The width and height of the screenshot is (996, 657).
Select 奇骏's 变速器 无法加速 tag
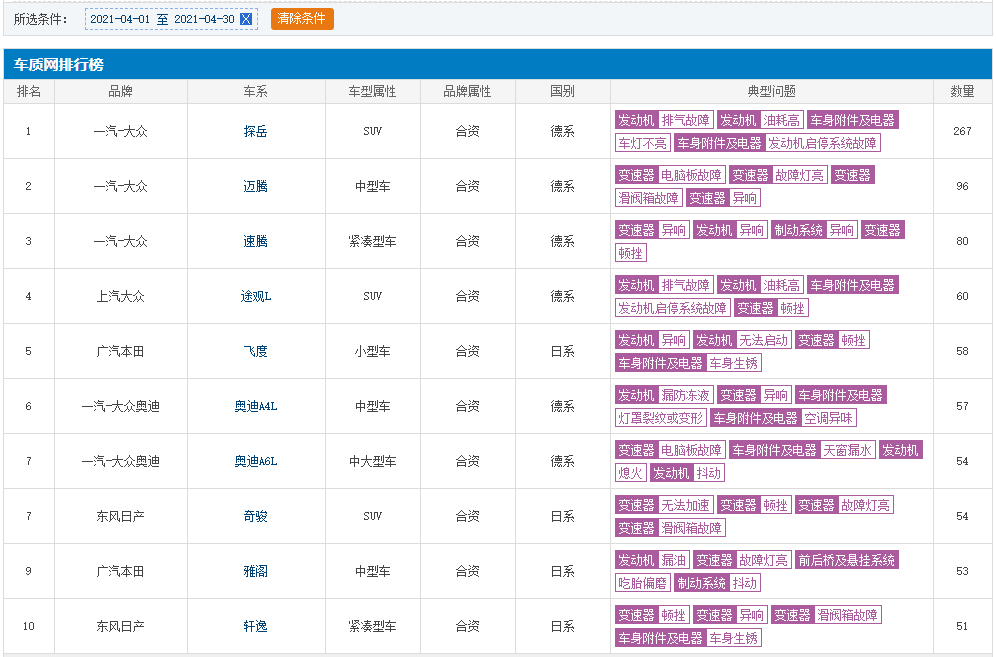click(664, 505)
